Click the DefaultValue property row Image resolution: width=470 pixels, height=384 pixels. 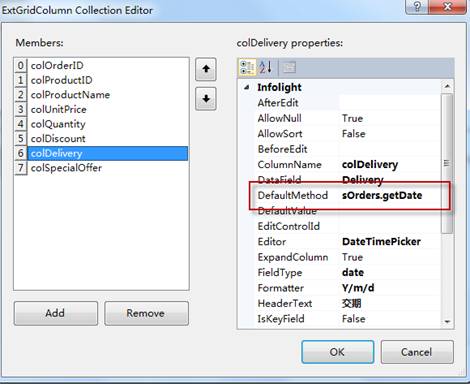(x=348, y=211)
